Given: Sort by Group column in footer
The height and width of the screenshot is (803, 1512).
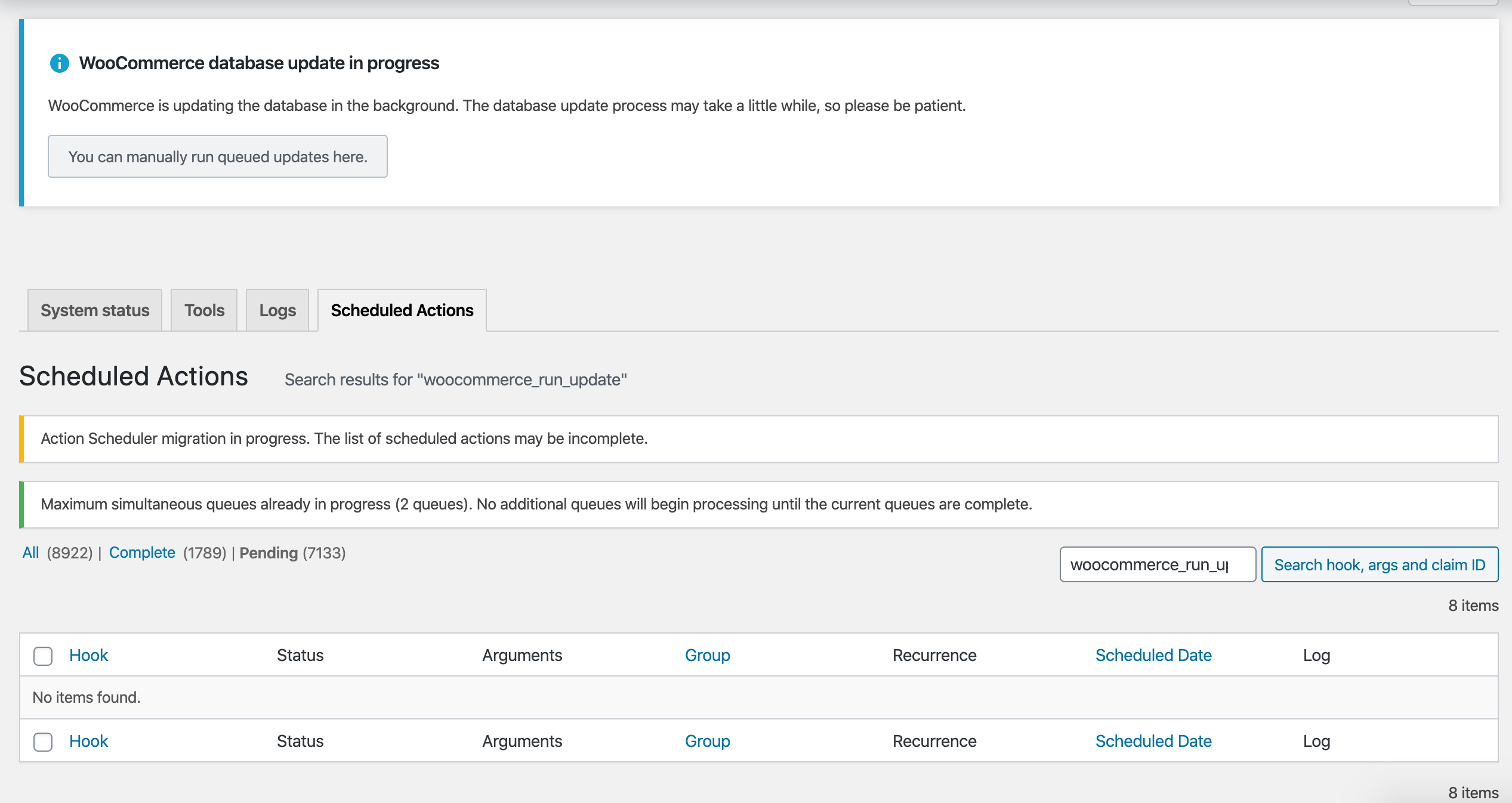Looking at the screenshot, I should 707,741.
